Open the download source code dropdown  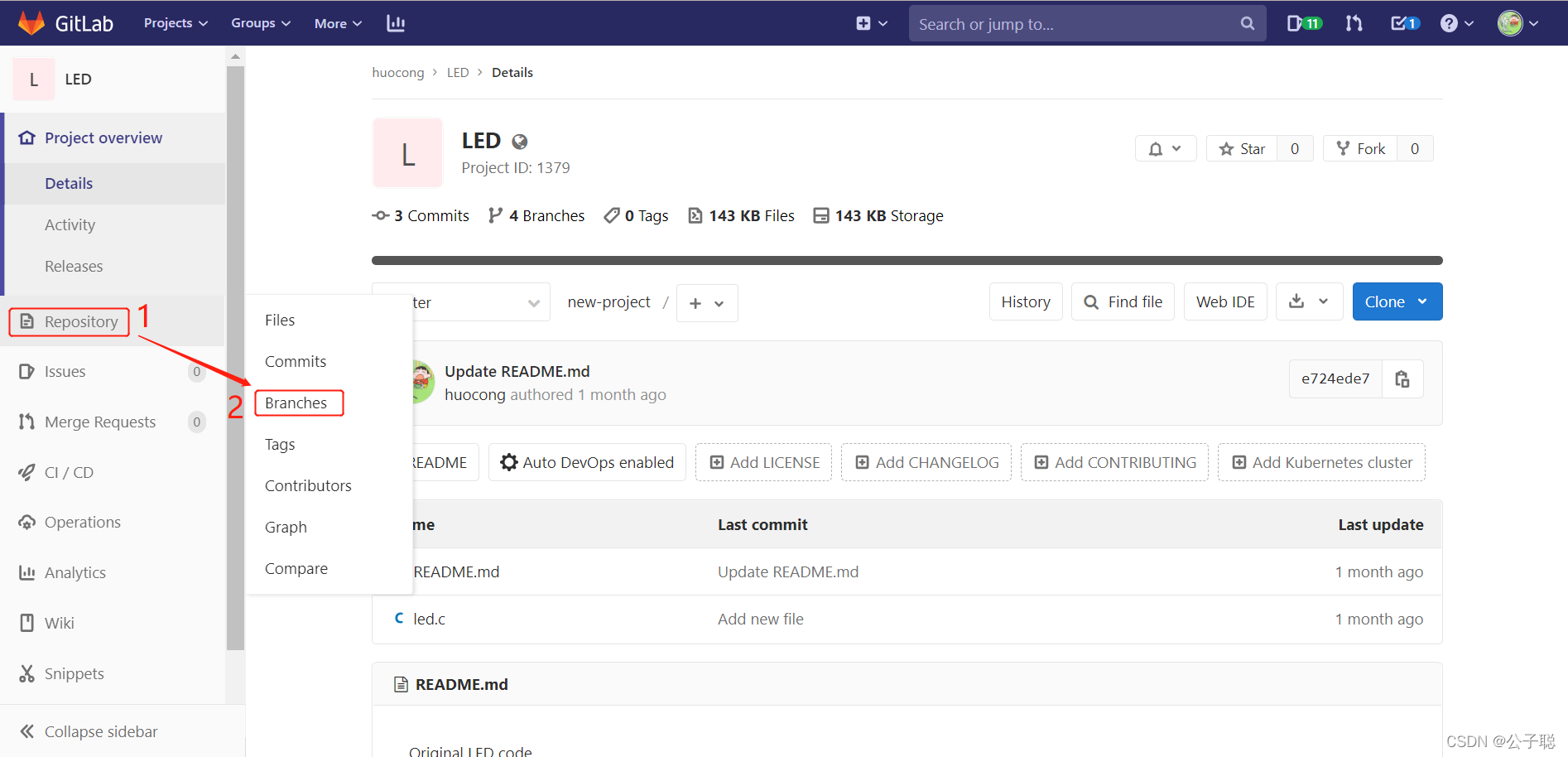click(x=1309, y=301)
